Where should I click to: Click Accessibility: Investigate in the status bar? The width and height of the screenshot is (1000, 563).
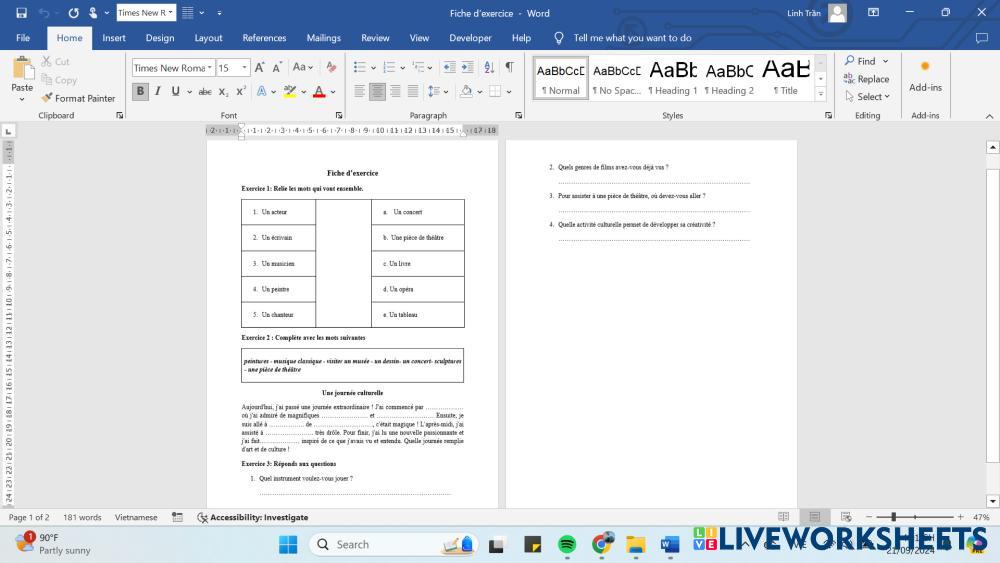tap(253, 518)
